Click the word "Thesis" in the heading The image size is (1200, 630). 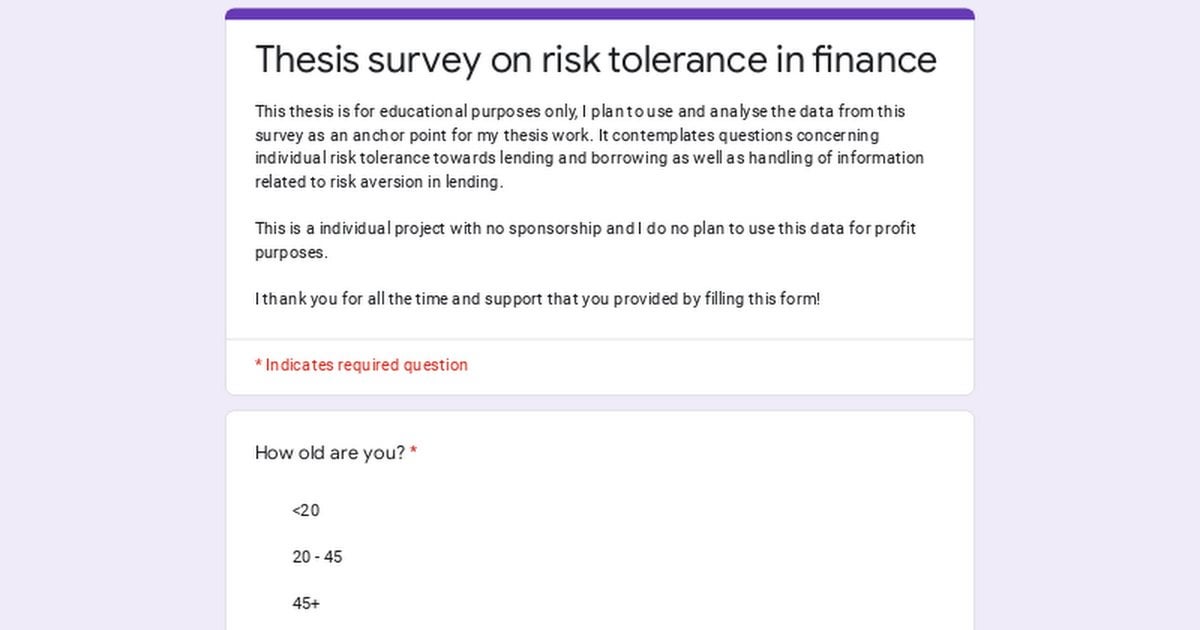306,59
